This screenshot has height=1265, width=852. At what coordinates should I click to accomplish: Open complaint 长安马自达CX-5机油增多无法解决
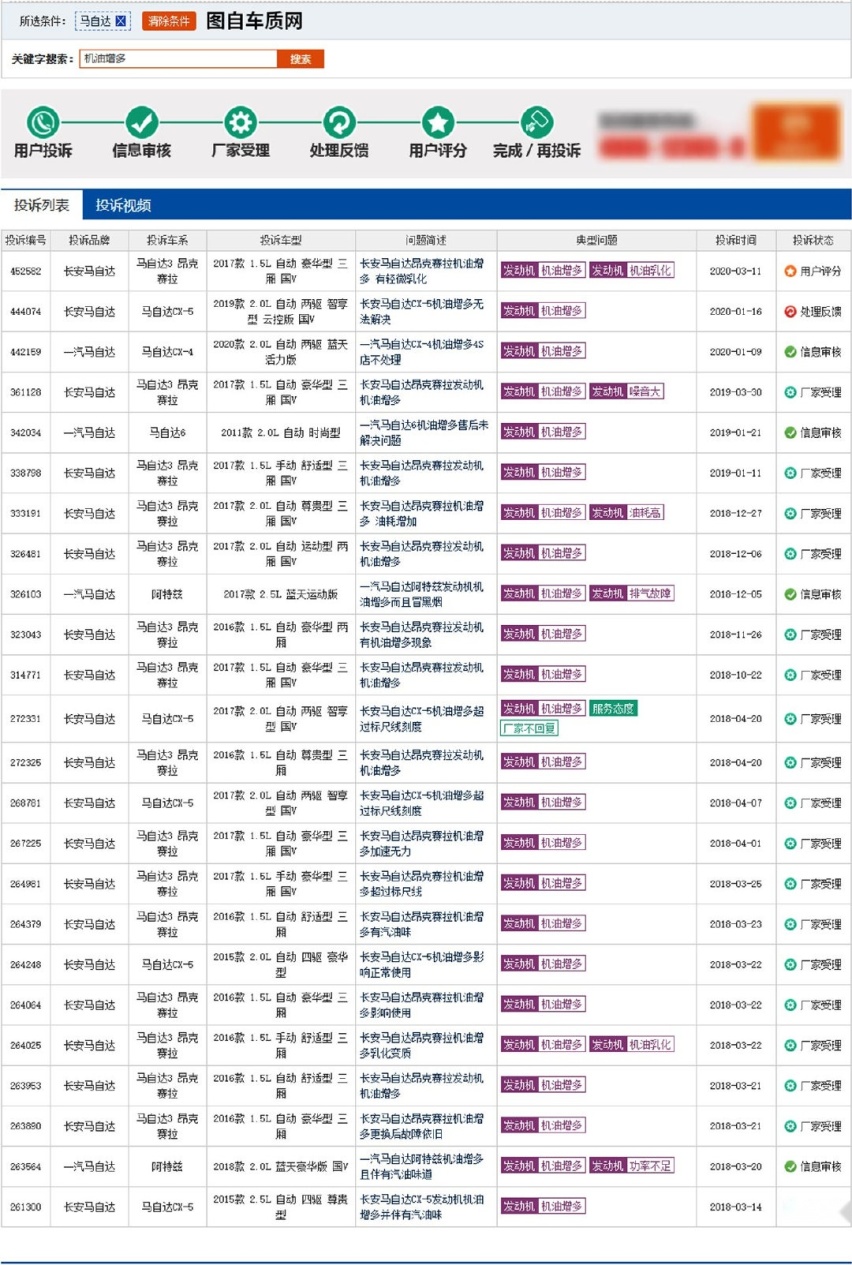pos(421,311)
